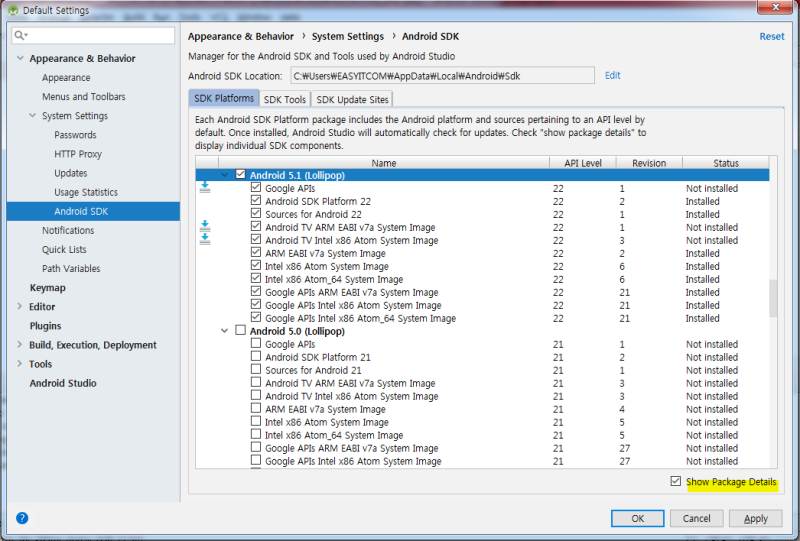Click the search magnifier icon
Screen dimensions: 800x541
click(20, 35)
